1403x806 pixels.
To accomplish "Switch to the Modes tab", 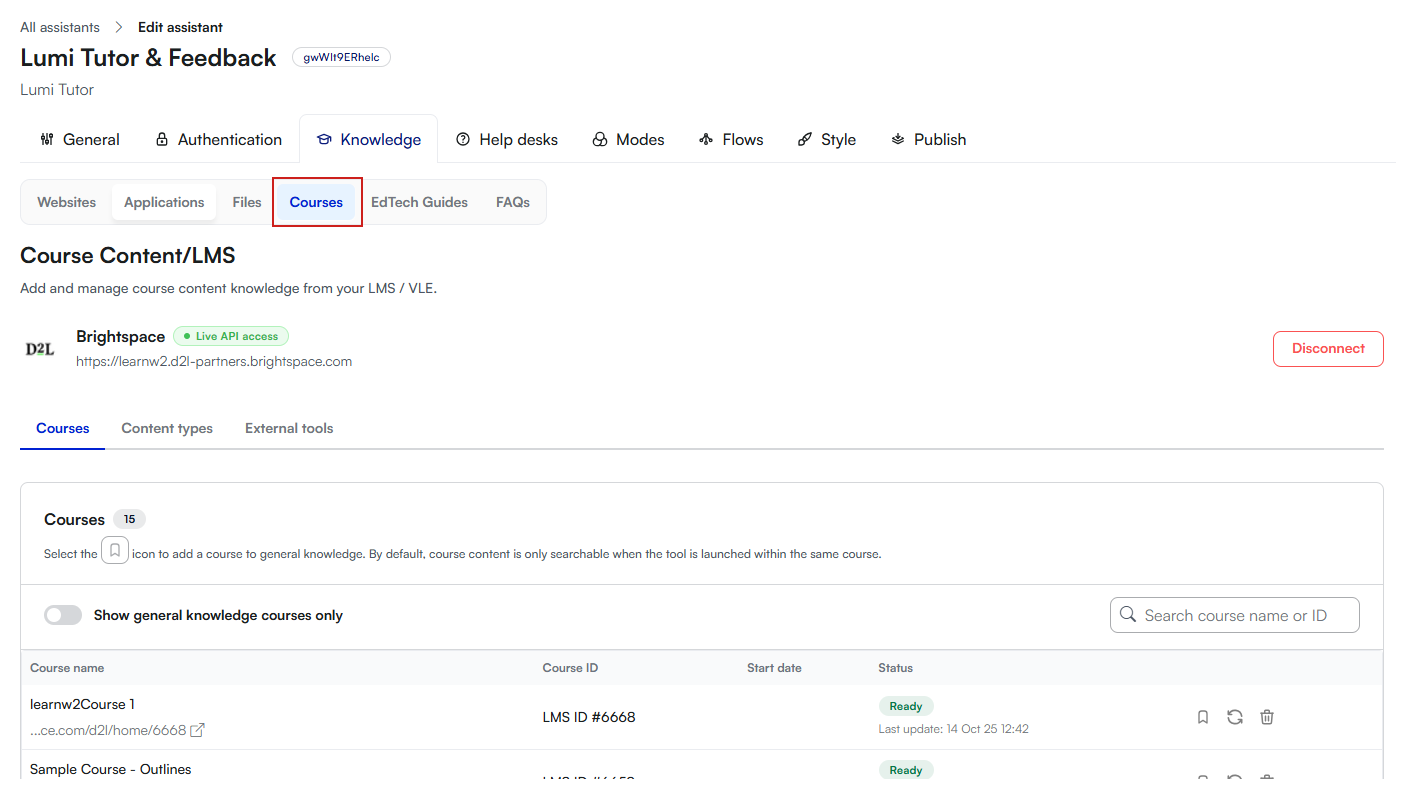I will 628,139.
